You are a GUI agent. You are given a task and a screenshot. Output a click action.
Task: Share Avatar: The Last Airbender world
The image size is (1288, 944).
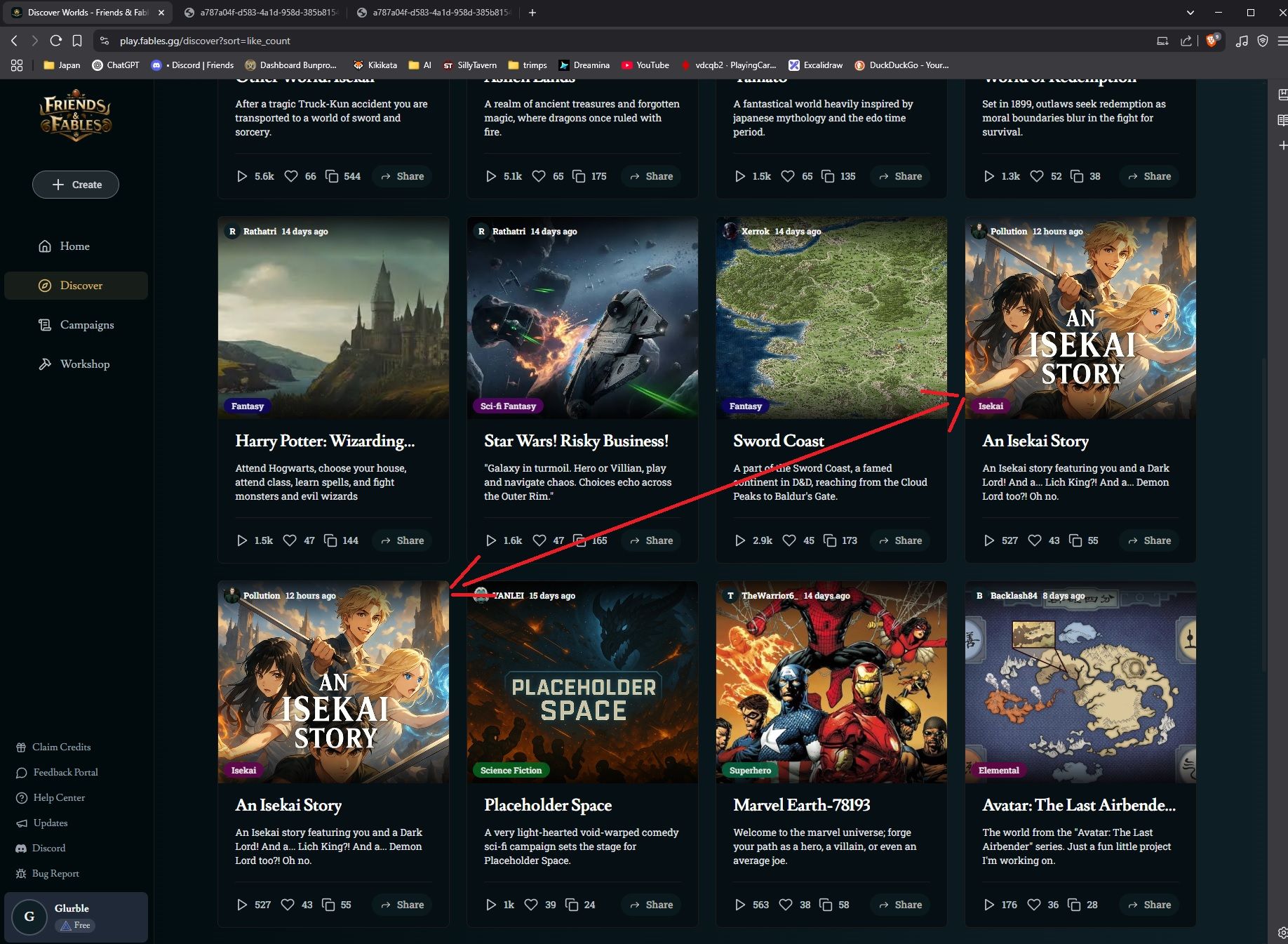(x=1150, y=905)
